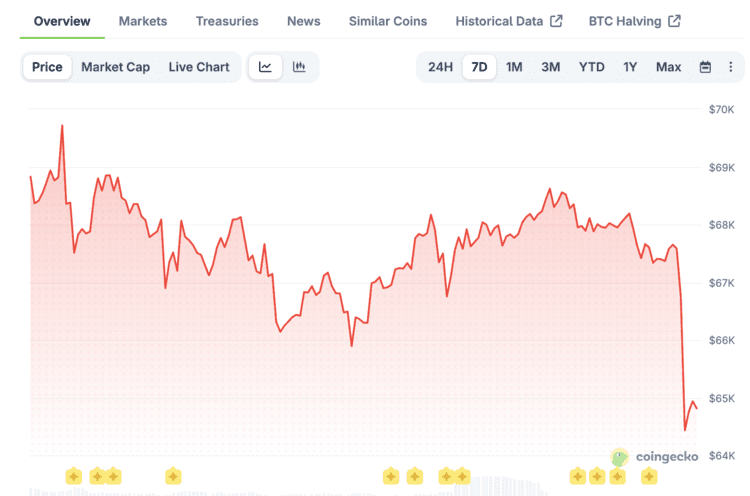Image resolution: width=750 pixels, height=496 pixels.
Task: Select the Price toggle
Action: 47,67
